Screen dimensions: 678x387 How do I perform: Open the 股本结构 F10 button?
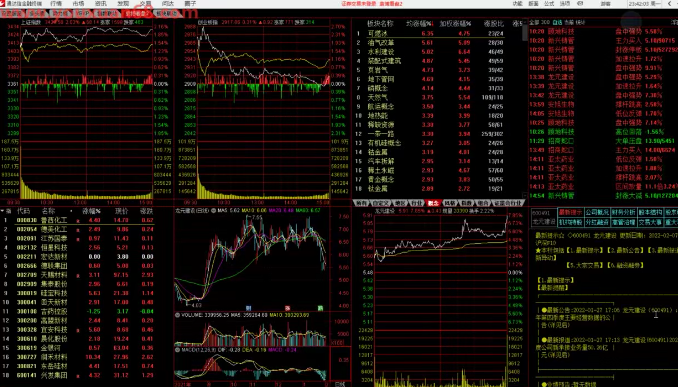click(650, 212)
